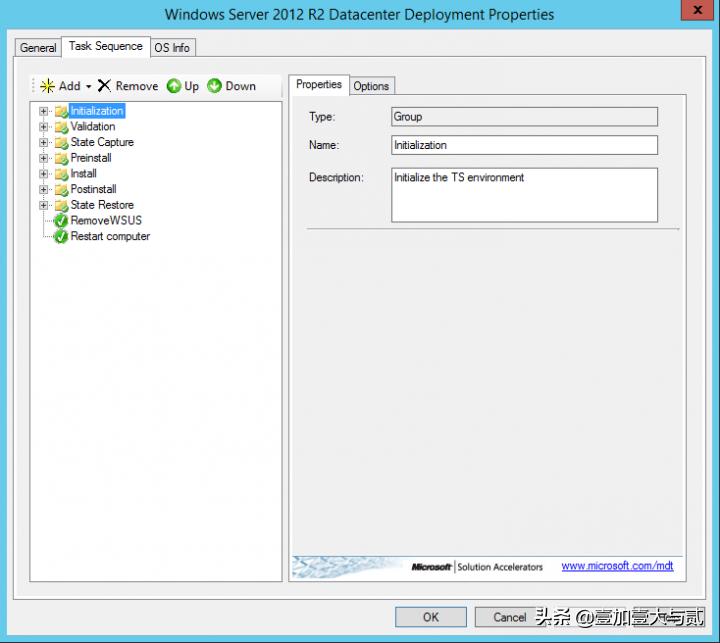Click the Type field showing Group
720x643 pixels.
pyautogui.click(x=524, y=117)
